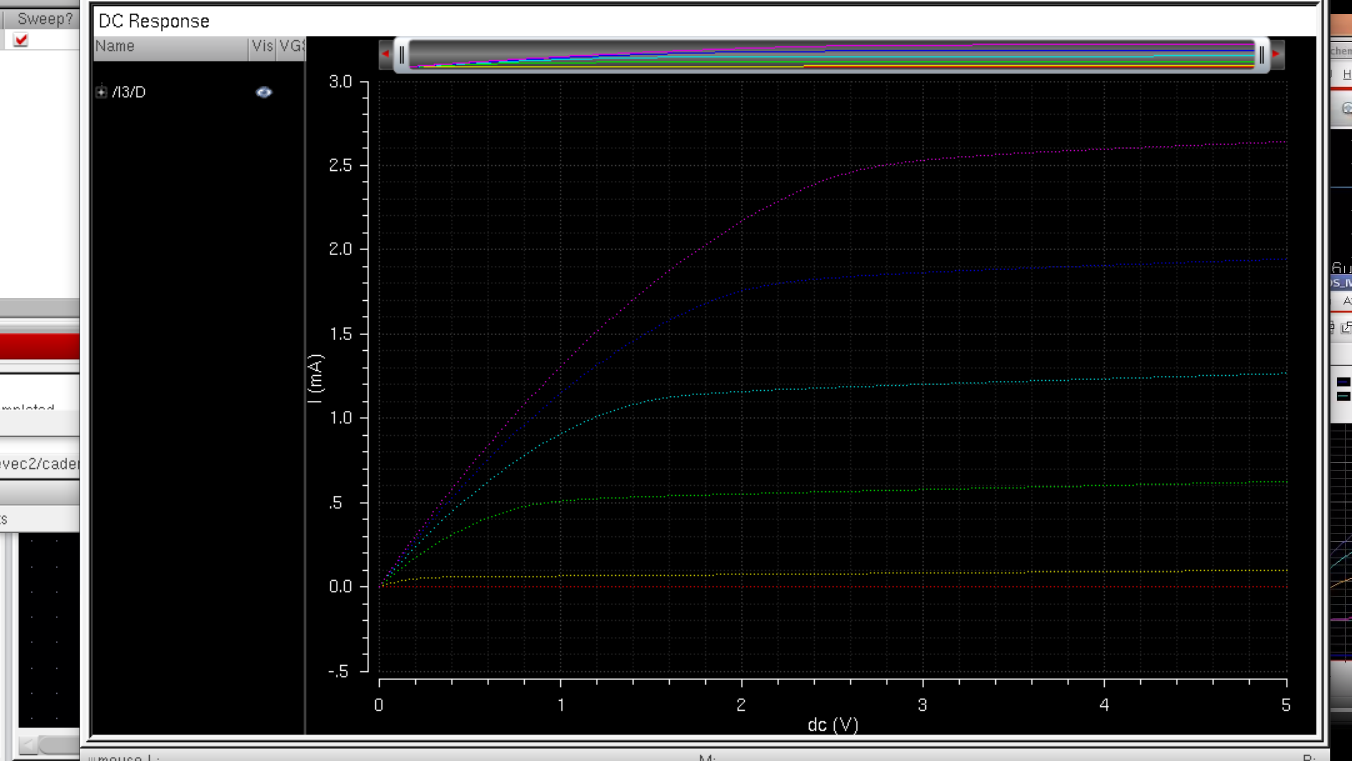This screenshot has height=761, width=1352.
Task: Uncheck the red Sweep? checkbox
Action: point(21,40)
